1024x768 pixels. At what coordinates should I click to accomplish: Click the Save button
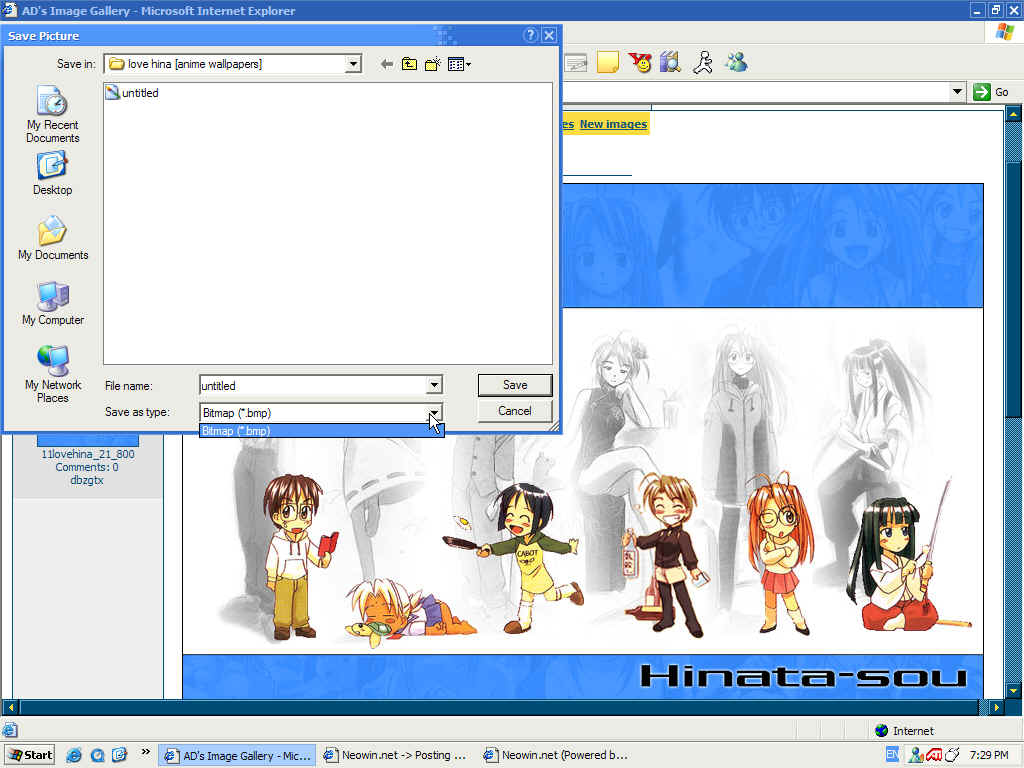pos(515,385)
